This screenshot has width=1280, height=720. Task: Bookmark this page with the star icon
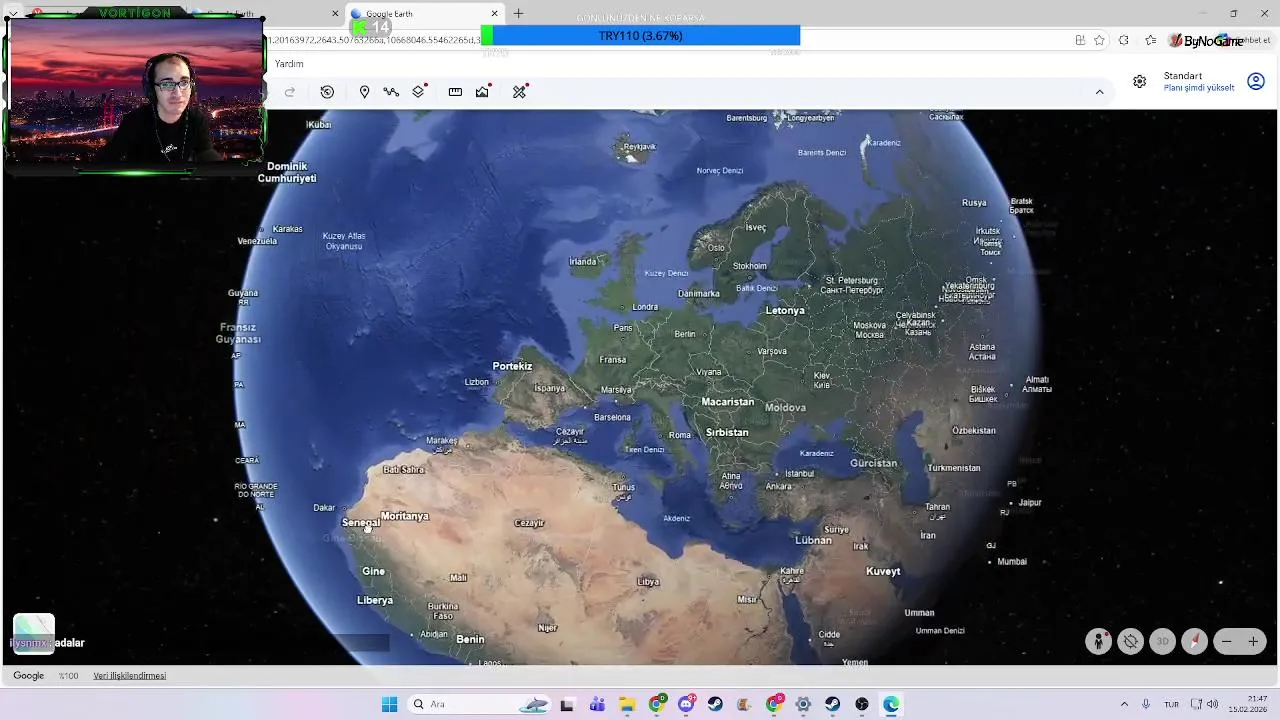[x=1099, y=40]
